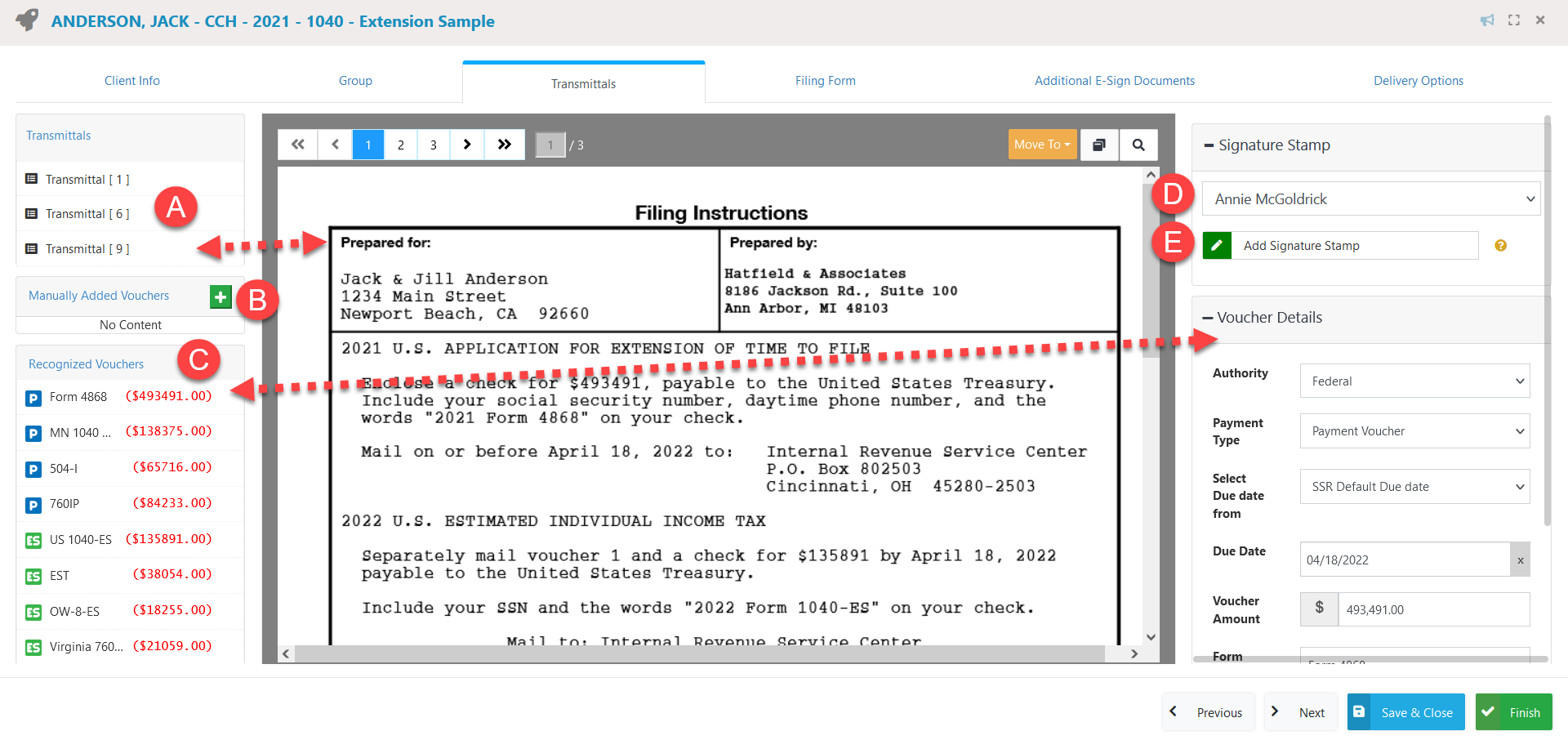Click Transmittal [ 1 ] list icon
The width and height of the screenshot is (1568, 749).
(31, 179)
